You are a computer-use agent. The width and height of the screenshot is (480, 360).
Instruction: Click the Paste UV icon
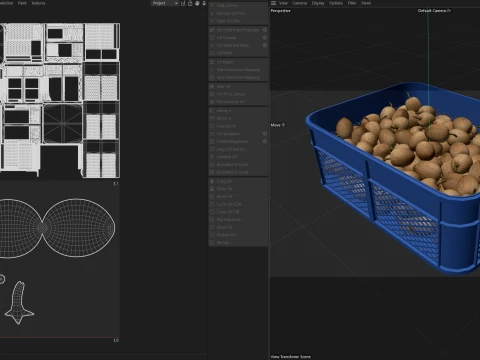click(212, 189)
